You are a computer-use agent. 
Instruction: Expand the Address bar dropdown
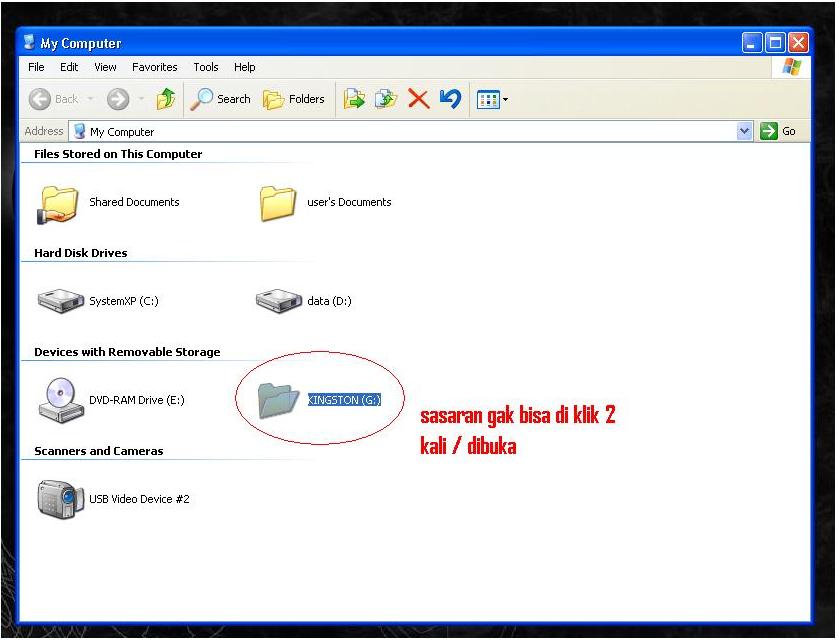pyautogui.click(x=743, y=131)
